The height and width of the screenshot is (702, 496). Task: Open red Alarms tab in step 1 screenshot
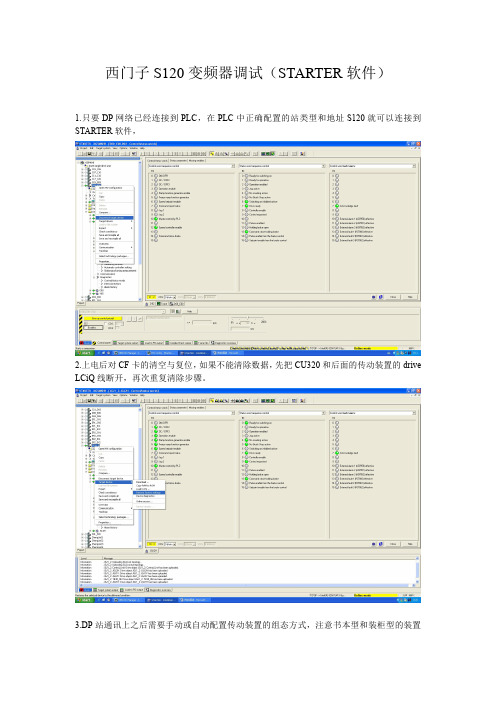83,342
